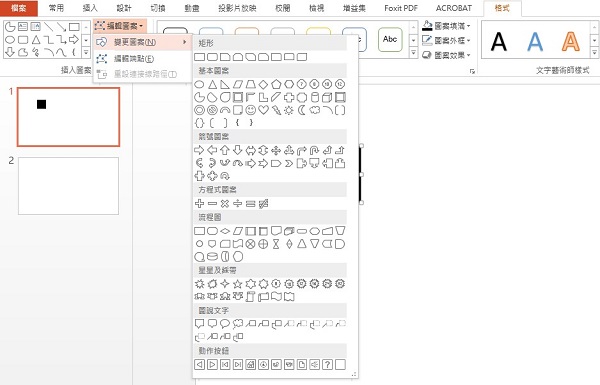Select the Help question-mark action button

327,364
